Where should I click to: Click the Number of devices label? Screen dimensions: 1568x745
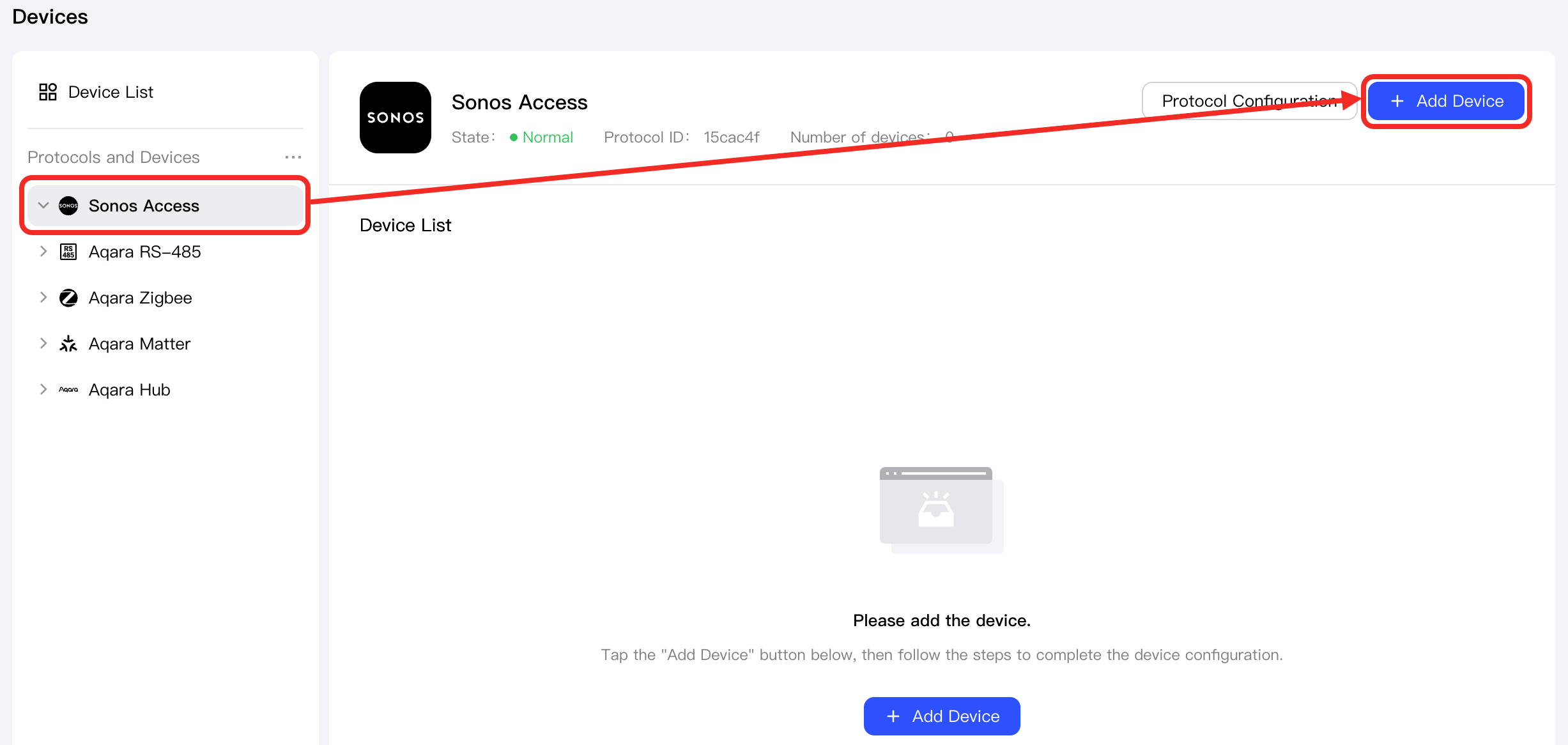click(x=861, y=137)
